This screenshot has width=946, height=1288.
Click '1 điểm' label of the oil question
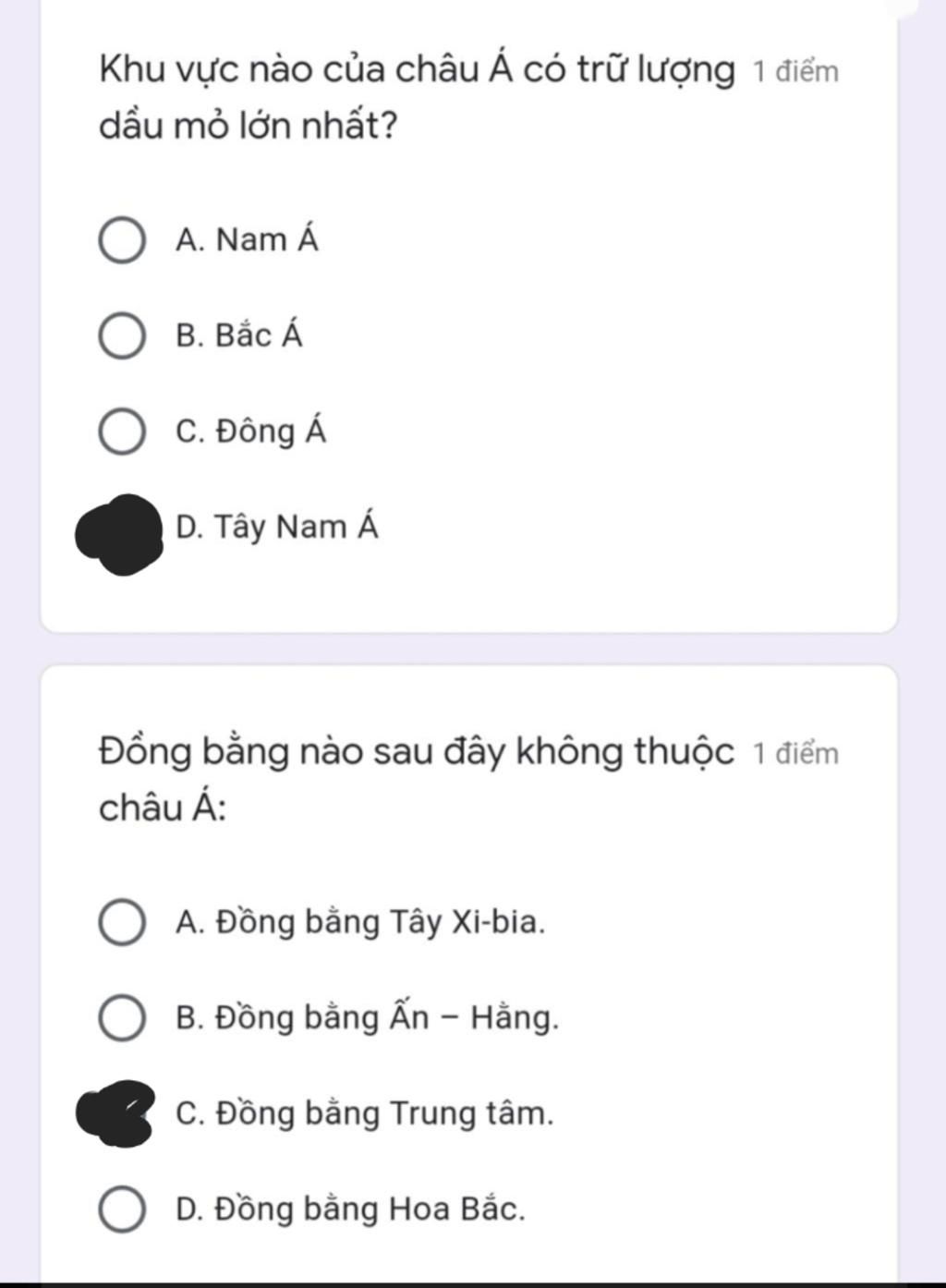pyautogui.click(x=795, y=72)
